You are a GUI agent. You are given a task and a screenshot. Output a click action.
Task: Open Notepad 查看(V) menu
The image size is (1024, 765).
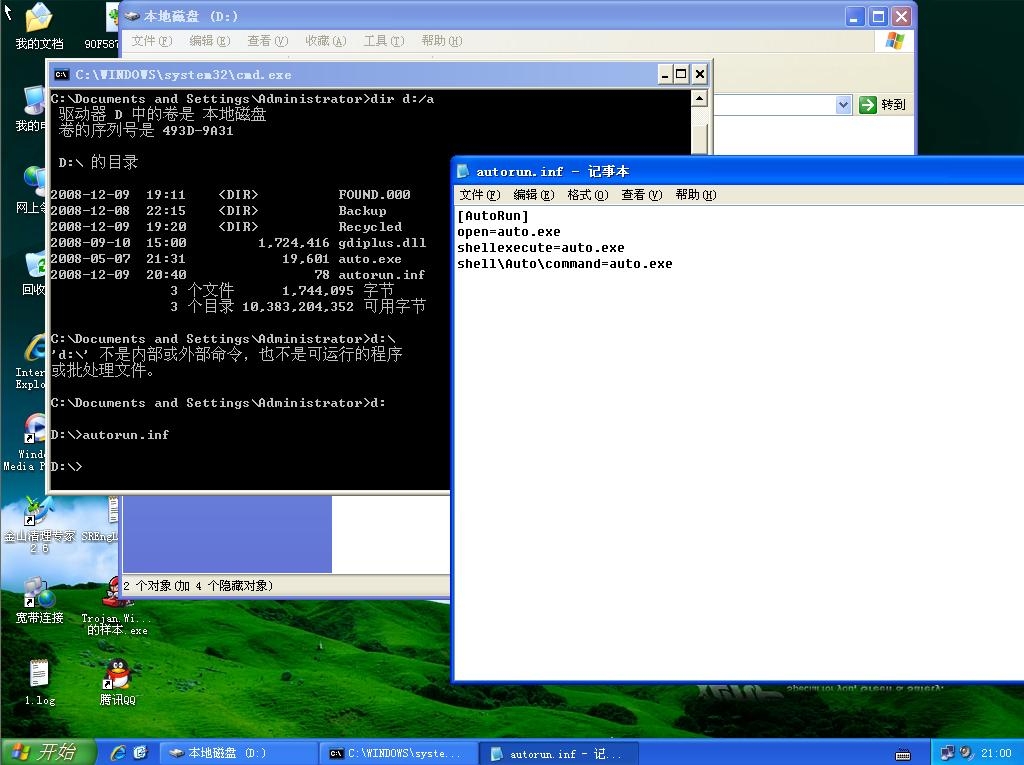click(x=641, y=195)
